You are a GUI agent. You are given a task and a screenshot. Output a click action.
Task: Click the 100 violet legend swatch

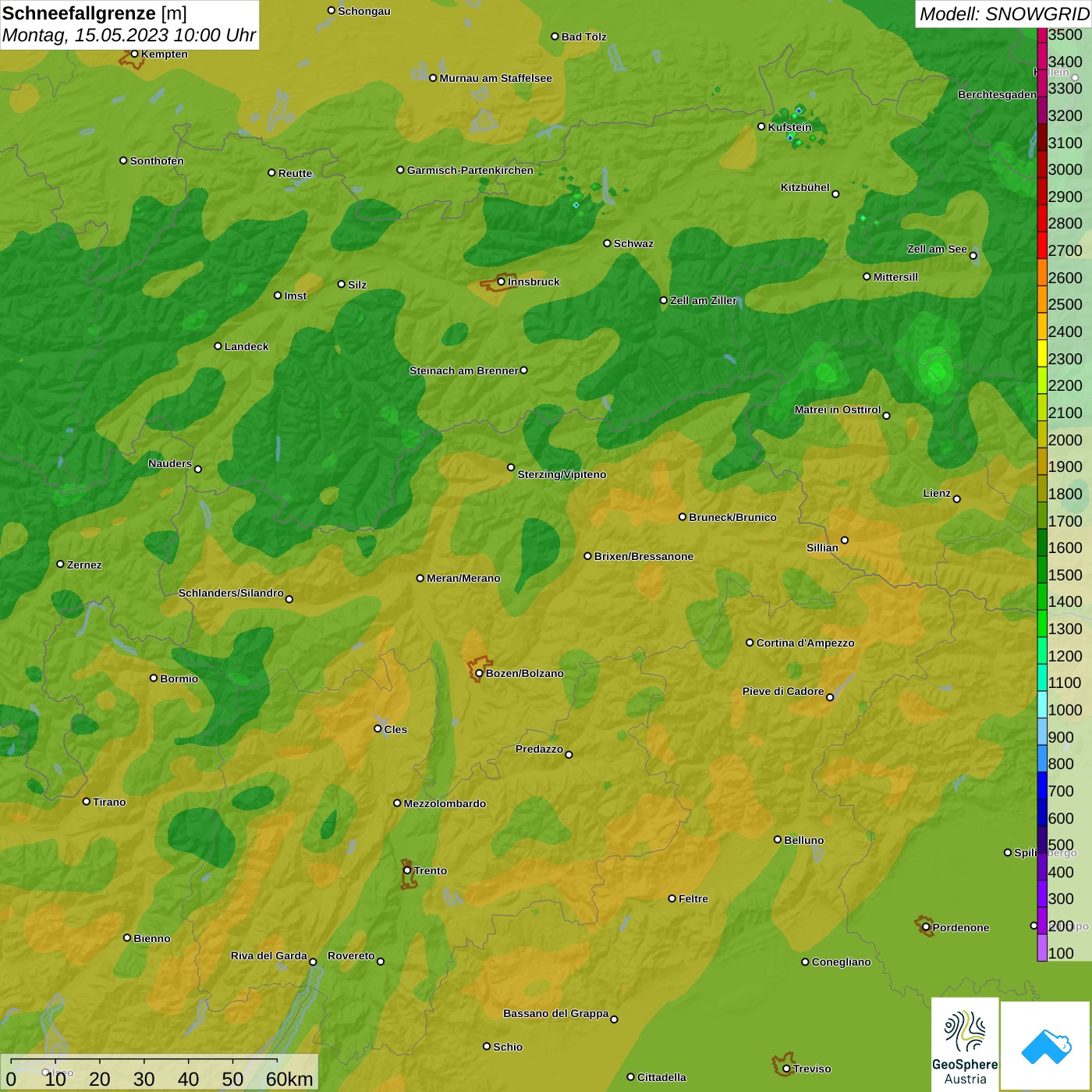[x=1042, y=952]
